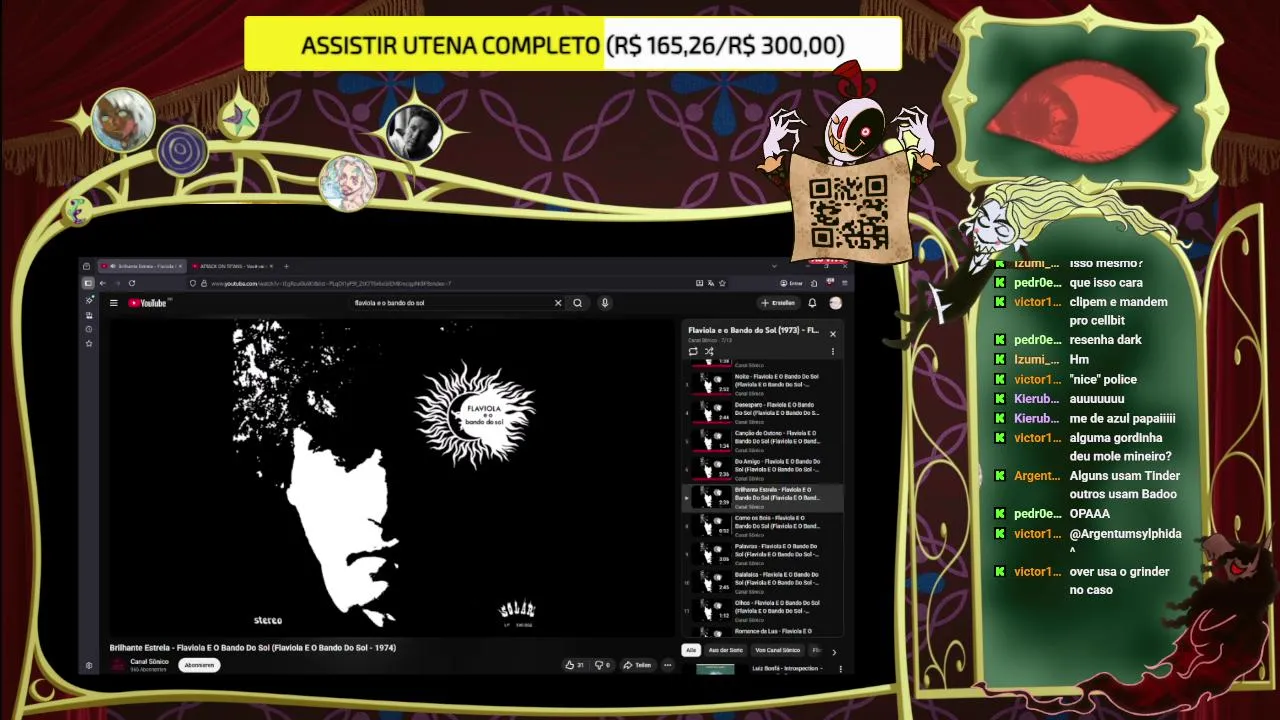Viewport: 1280px width, 720px height.
Task: Play Romance da Lua from playlist
Action: (x=763, y=631)
